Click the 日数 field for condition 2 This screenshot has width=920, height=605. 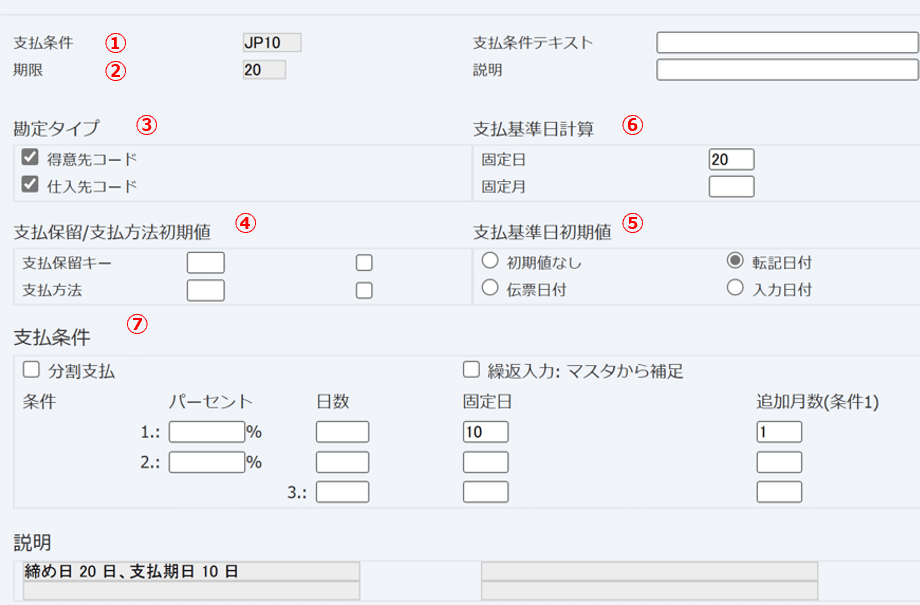pos(343,462)
